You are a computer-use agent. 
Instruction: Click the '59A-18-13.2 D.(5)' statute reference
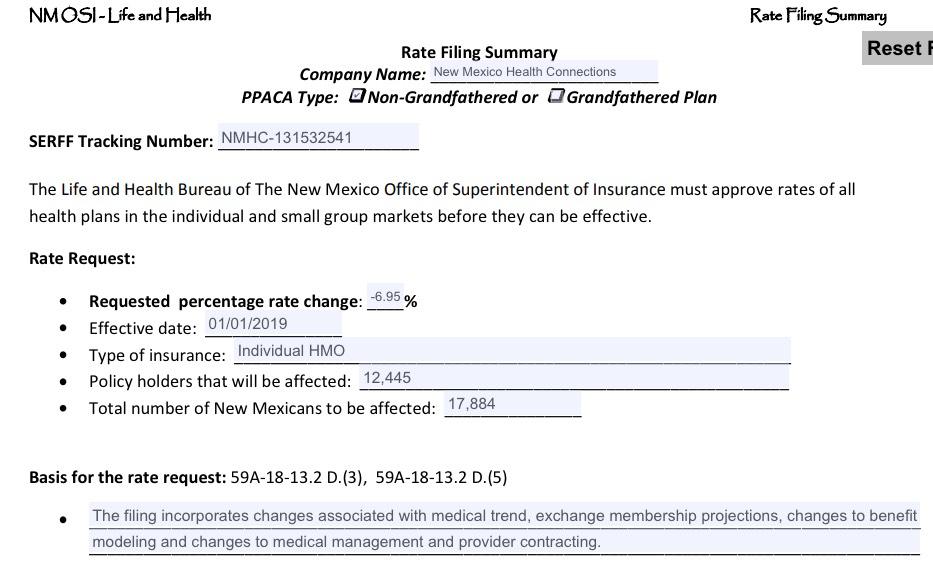(441, 477)
